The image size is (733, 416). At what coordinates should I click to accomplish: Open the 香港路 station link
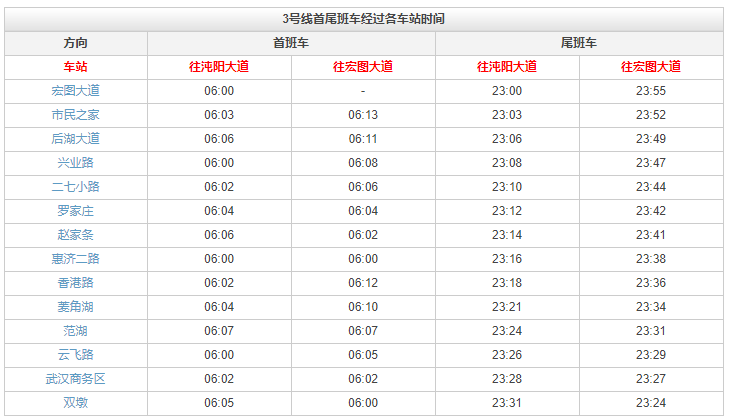click(x=75, y=283)
